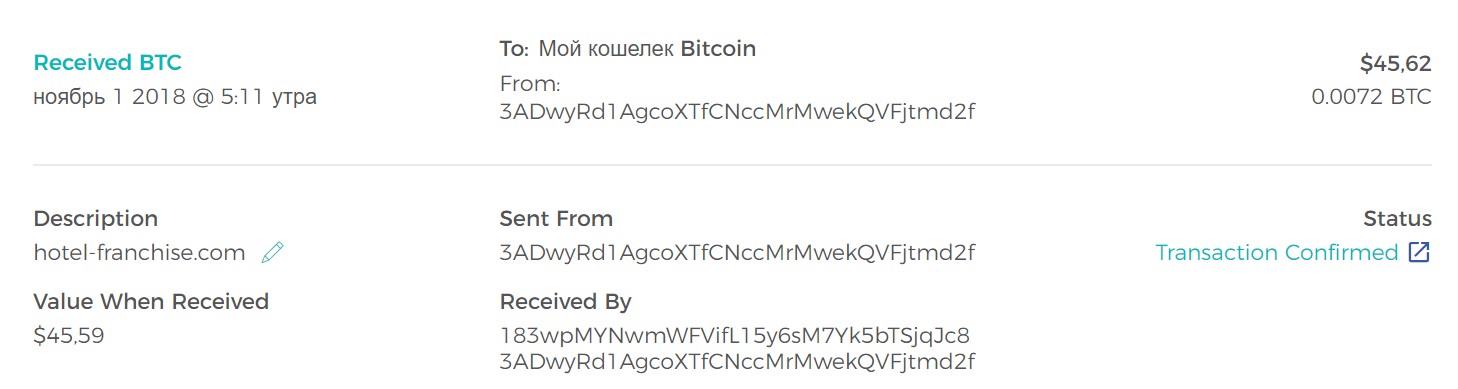Select the 0.0072 BTC amount
The image size is (1458, 389).
pyautogui.click(x=1371, y=97)
